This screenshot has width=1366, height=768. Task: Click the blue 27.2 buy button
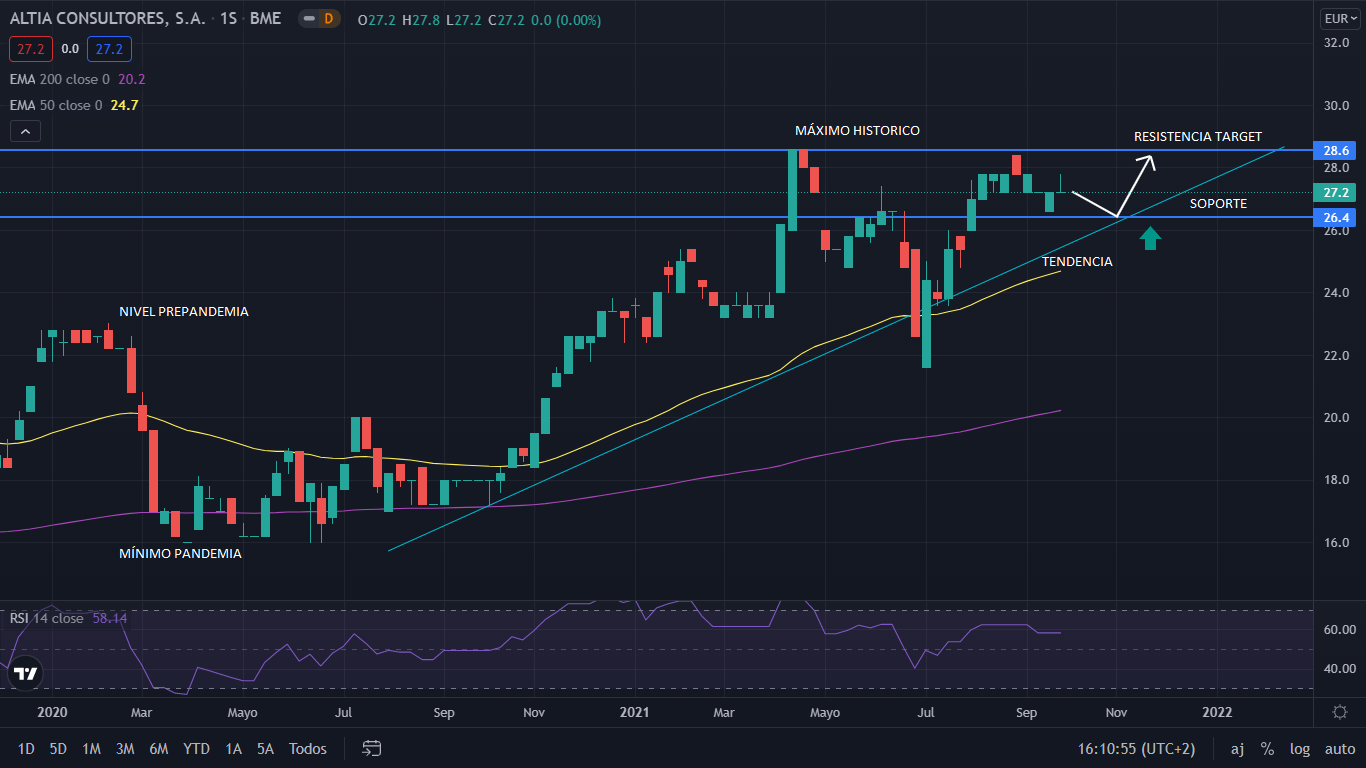click(x=109, y=48)
